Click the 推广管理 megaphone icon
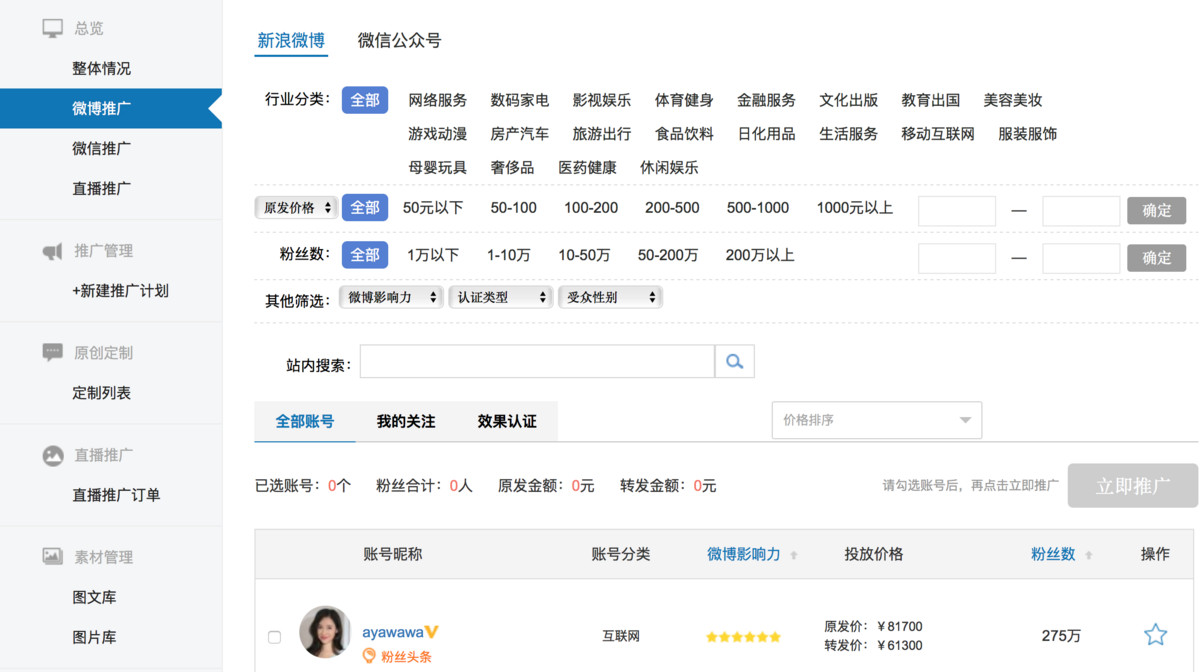Screen dimensions: 1200x672 click(52, 251)
